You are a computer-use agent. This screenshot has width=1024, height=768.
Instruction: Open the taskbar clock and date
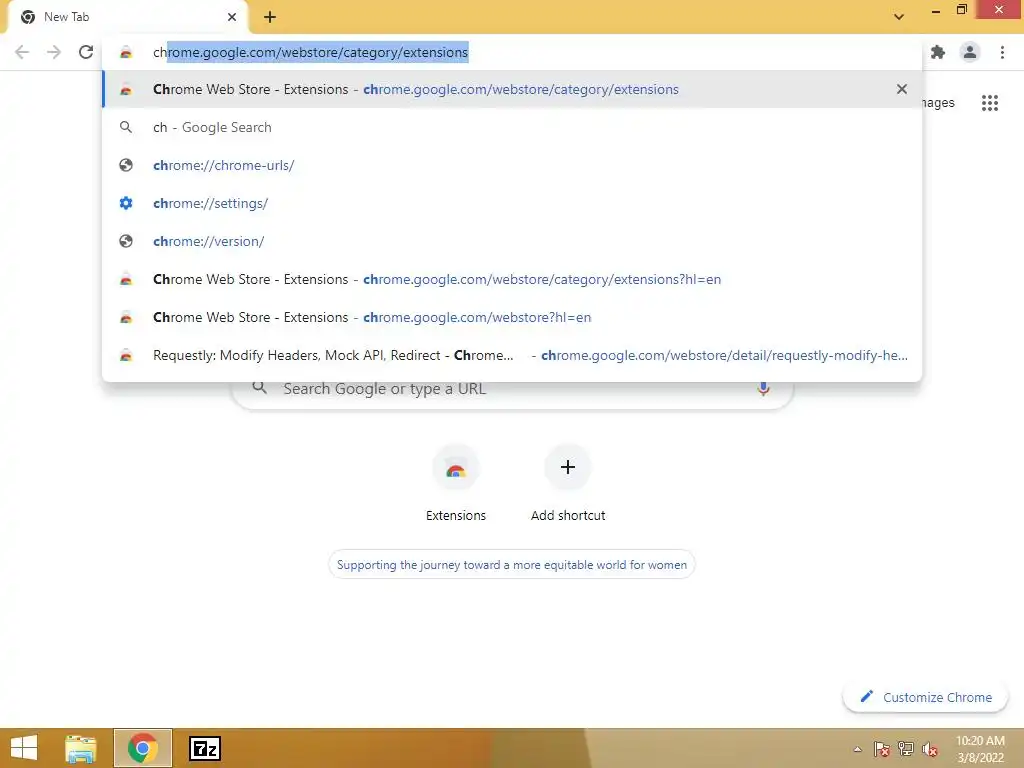[x=980, y=749]
